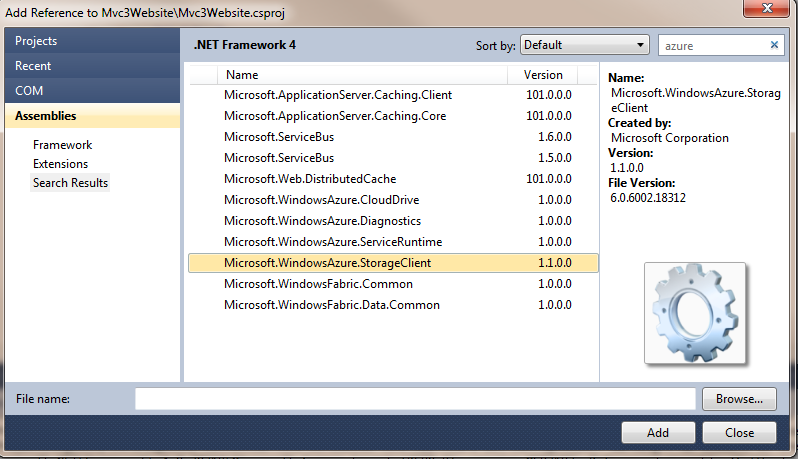The width and height of the screenshot is (798, 459).
Task: Click the Close button
Action: [x=739, y=433]
